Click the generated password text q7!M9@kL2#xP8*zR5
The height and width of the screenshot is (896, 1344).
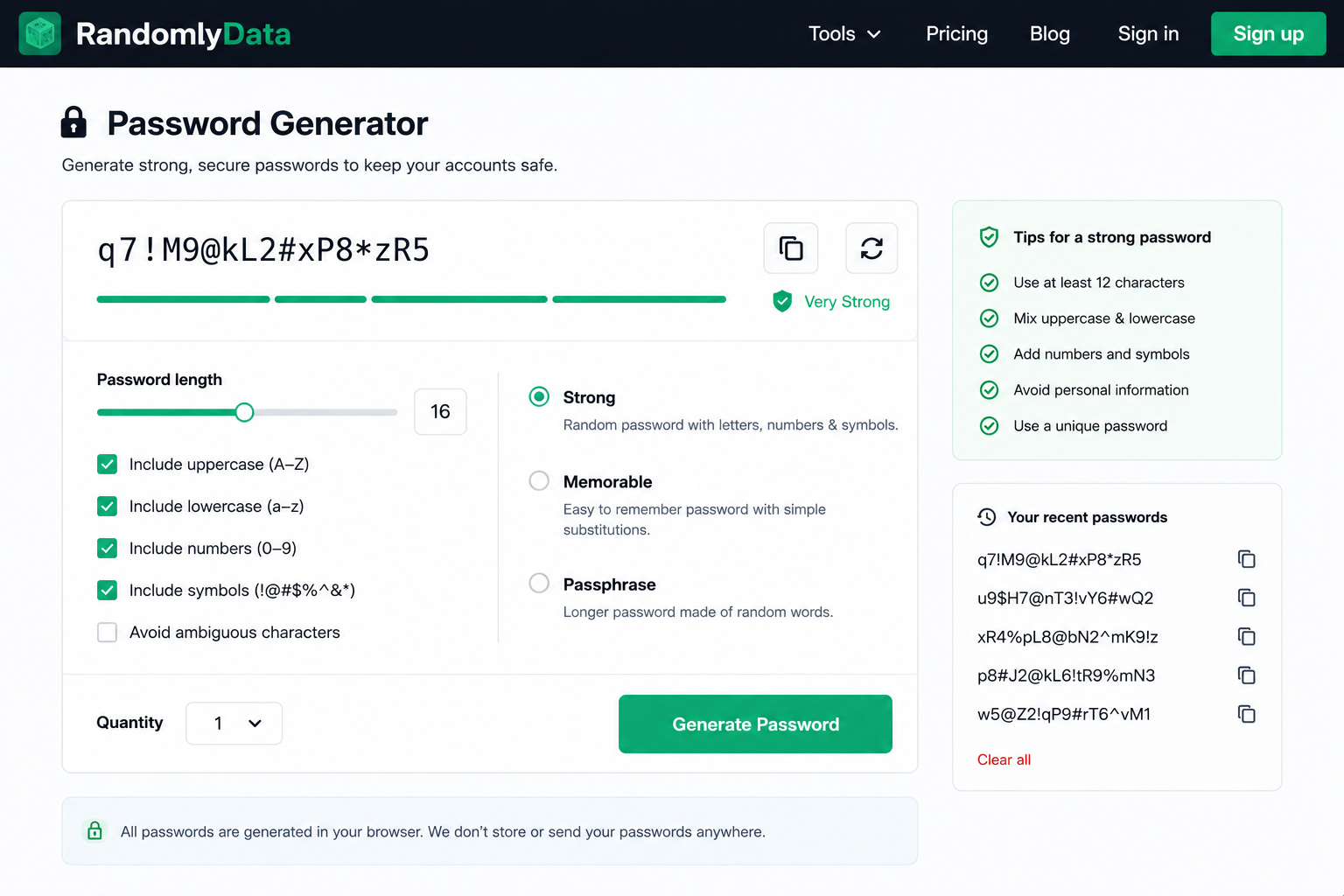coord(263,250)
